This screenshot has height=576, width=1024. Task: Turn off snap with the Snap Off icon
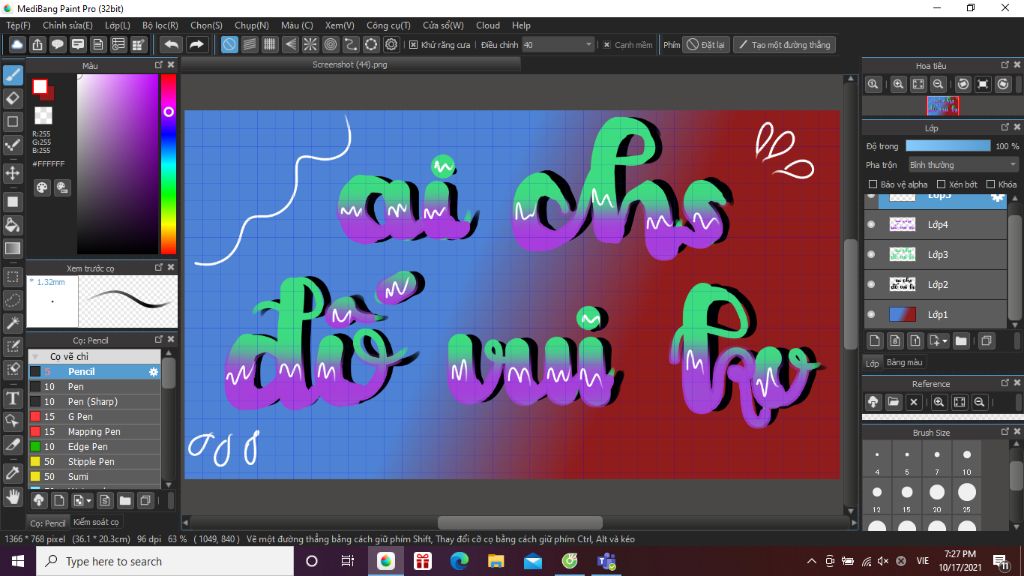[x=229, y=44]
